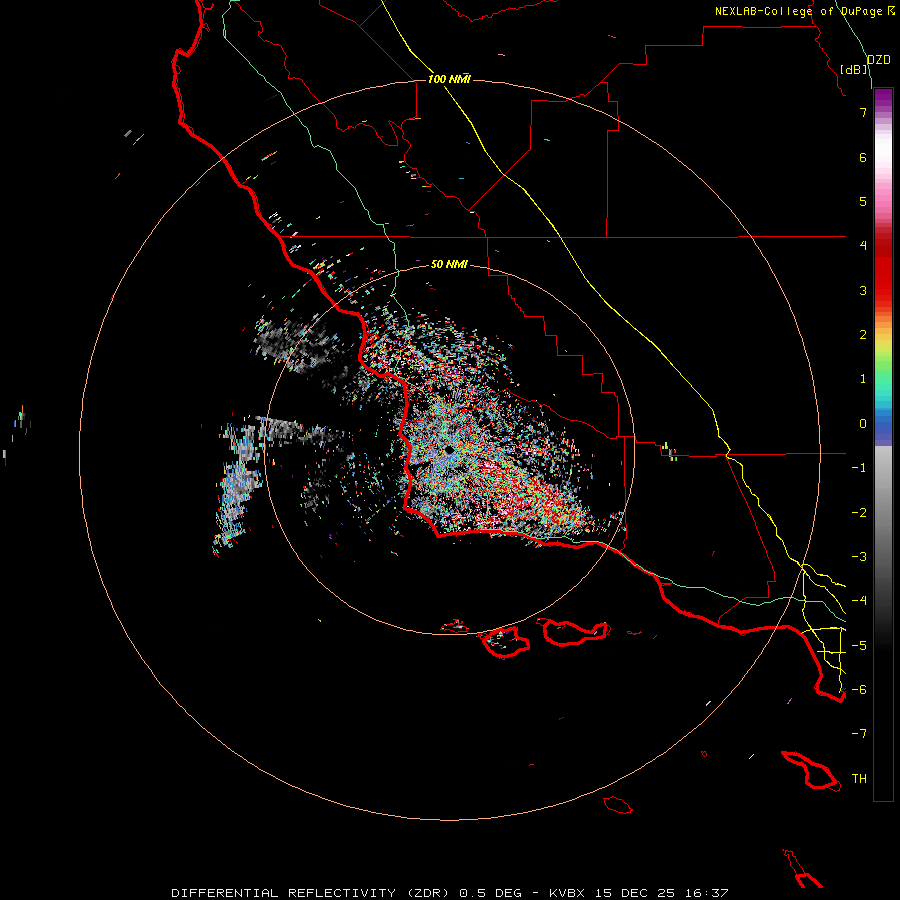Click the black radar site dot at center

coord(449,451)
